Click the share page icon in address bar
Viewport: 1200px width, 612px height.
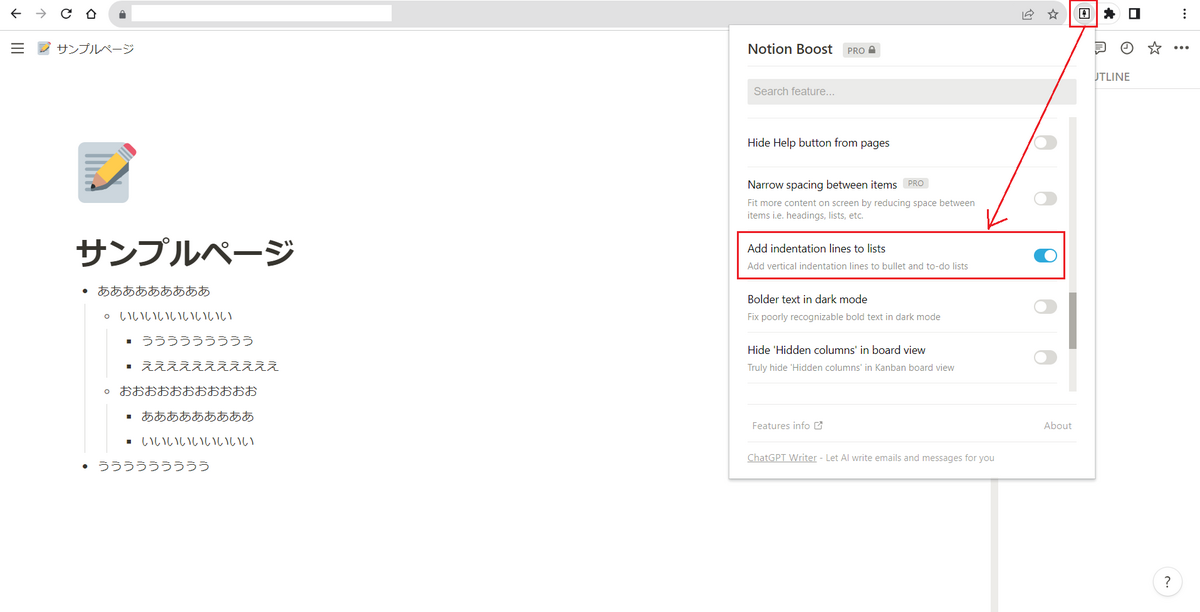[1027, 14]
